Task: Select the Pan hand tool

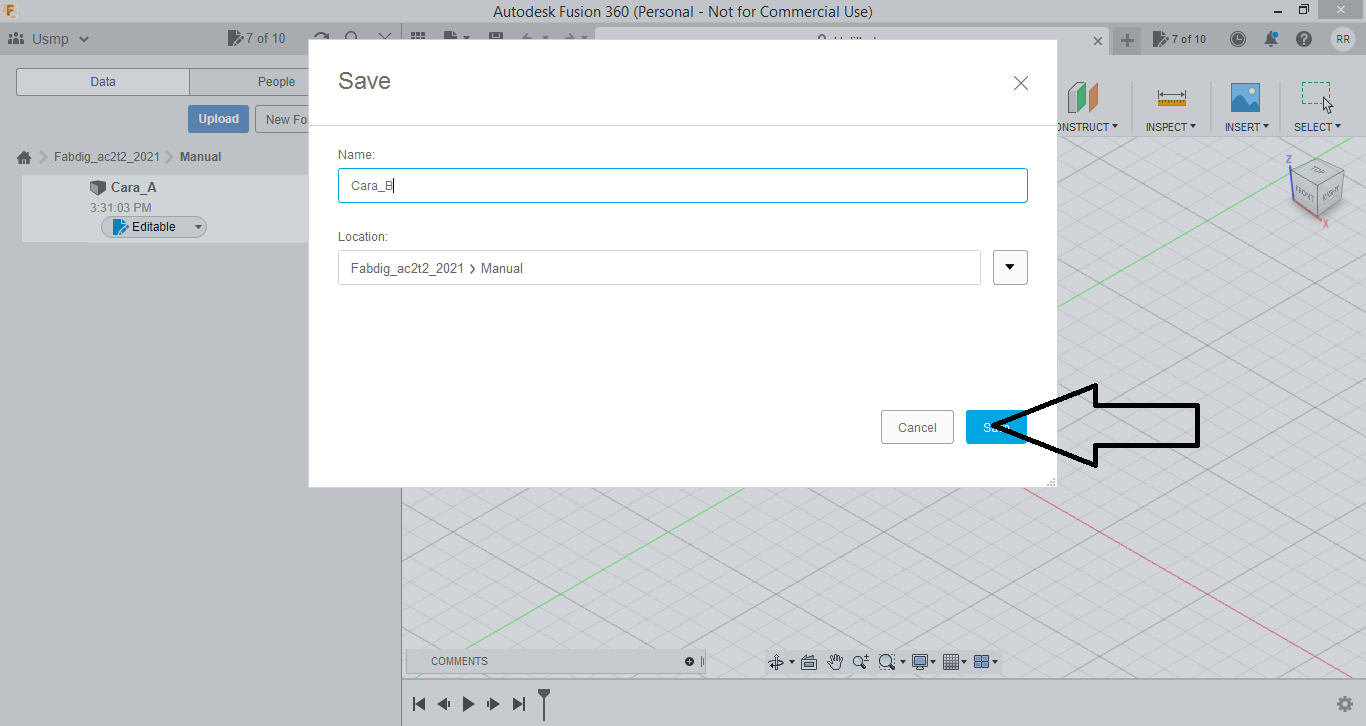Action: point(835,662)
